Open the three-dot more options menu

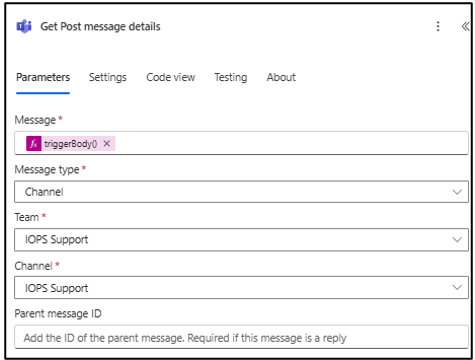click(438, 26)
